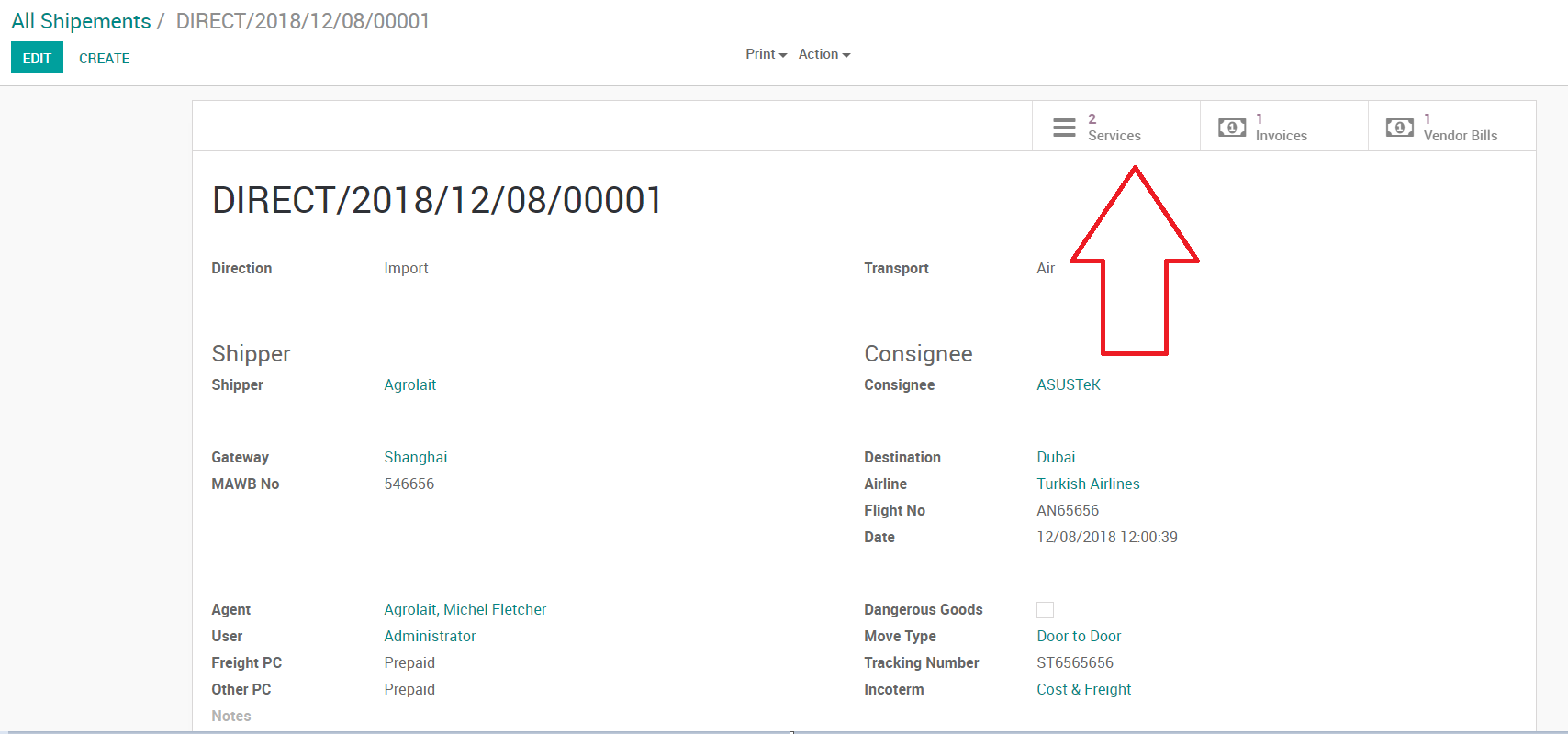View the 2 Services stat label

click(1114, 128)
